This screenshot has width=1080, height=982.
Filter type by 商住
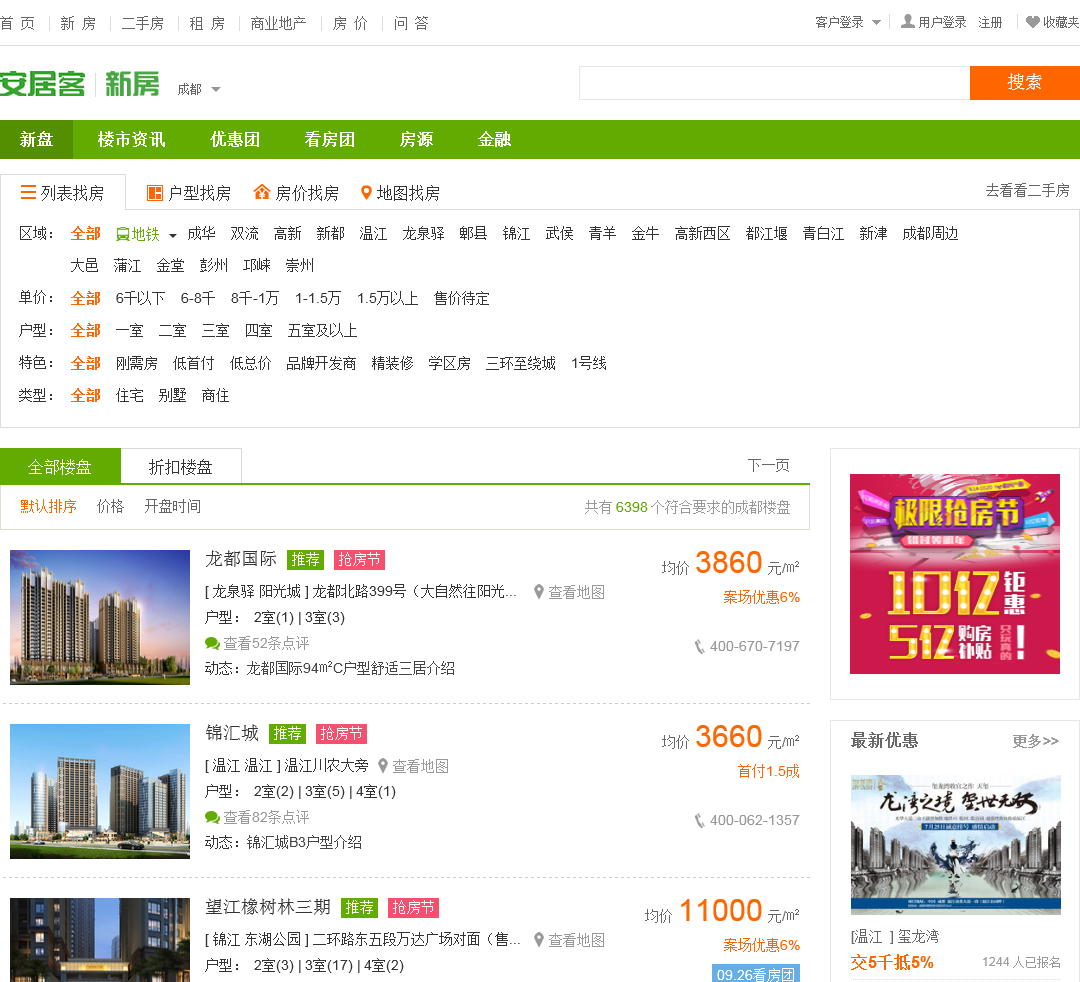click(x=216, y=395)
